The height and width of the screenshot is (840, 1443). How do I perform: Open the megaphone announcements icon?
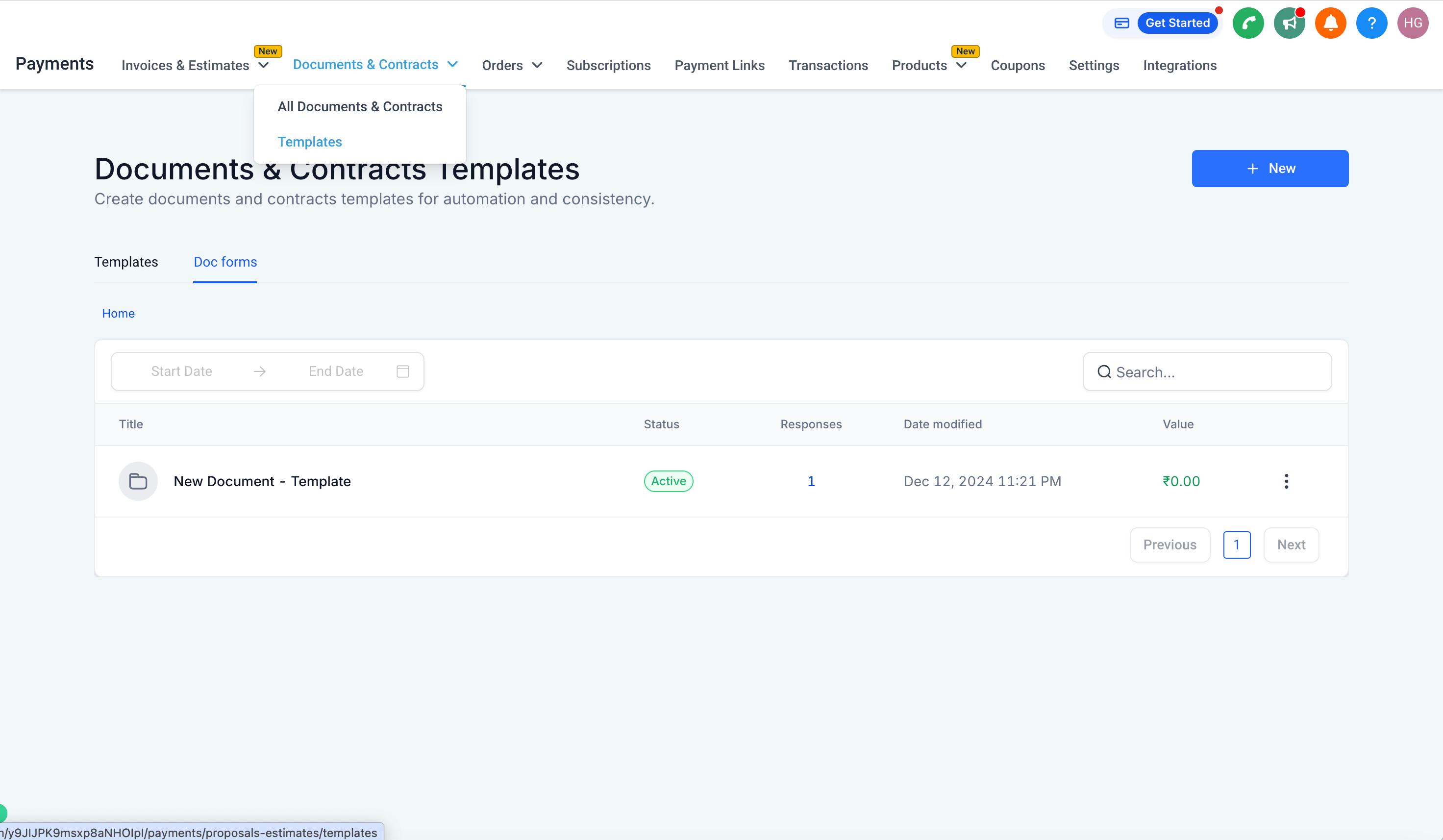pyautogui.click(x=1289, y=23)
